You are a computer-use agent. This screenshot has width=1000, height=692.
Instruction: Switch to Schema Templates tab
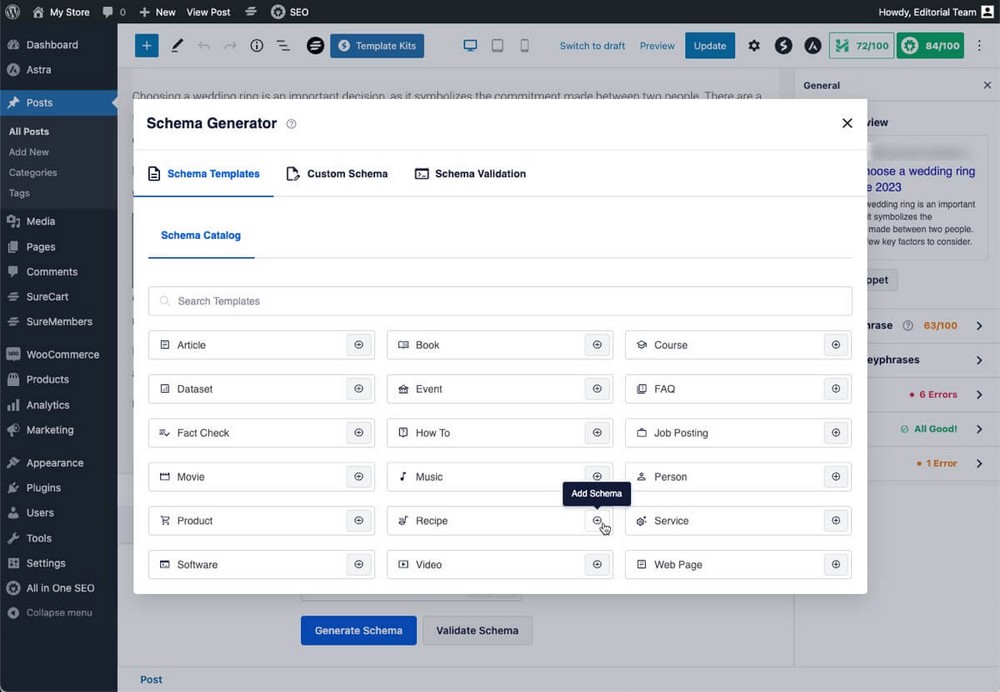tap(203, 174)
